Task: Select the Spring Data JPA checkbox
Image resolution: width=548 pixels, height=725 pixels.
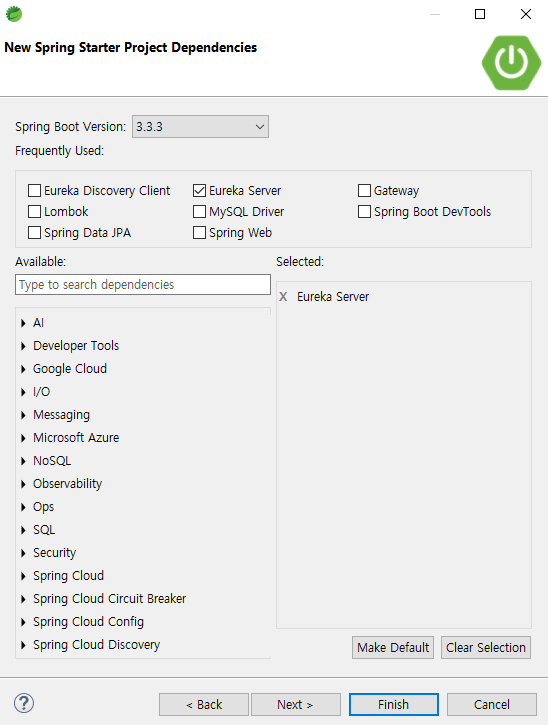Action: [34, 232]
